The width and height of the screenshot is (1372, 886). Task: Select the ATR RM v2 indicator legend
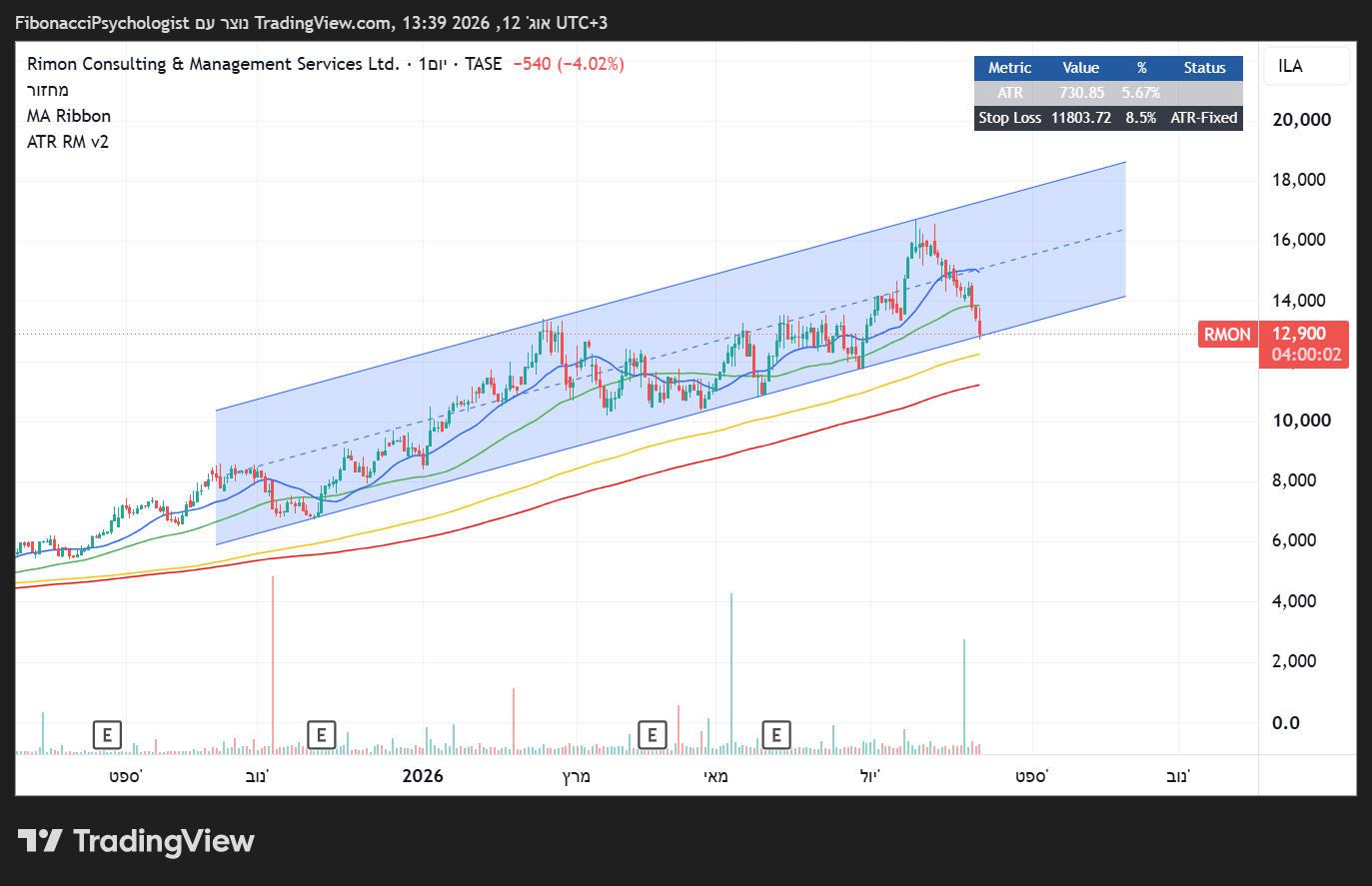pos(68,142)
